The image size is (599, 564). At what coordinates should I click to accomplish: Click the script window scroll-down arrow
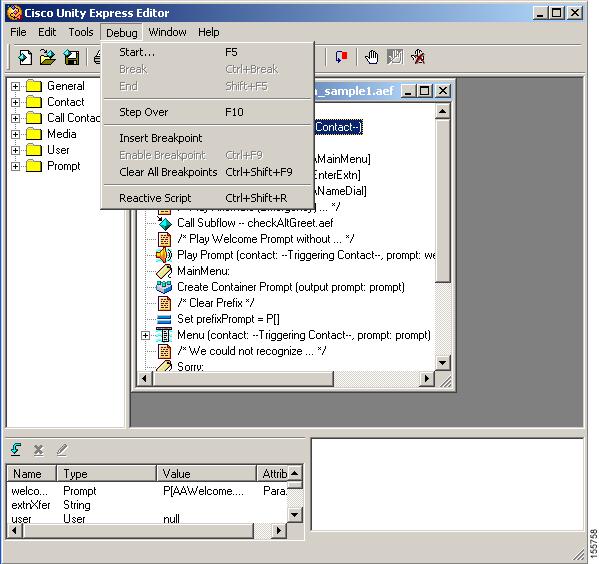[442, 363]
